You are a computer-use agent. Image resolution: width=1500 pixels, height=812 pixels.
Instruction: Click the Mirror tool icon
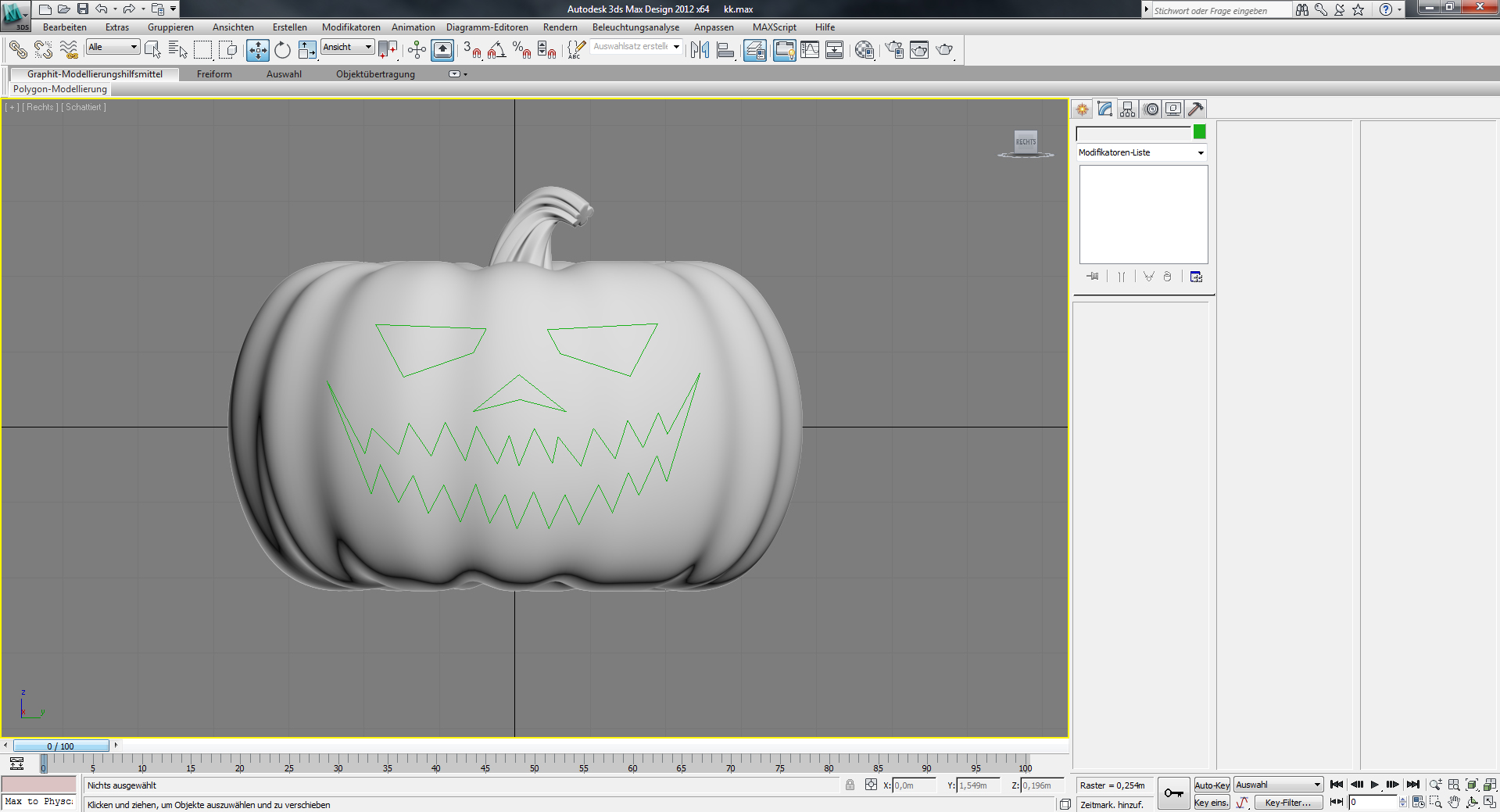click(x=700, y=50)
